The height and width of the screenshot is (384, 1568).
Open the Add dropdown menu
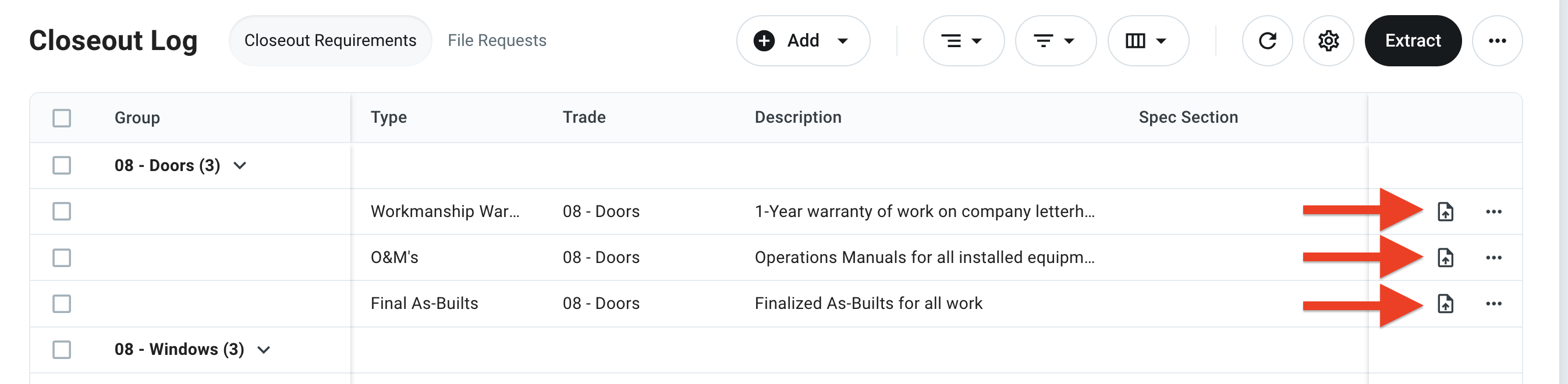pos(802,41)
